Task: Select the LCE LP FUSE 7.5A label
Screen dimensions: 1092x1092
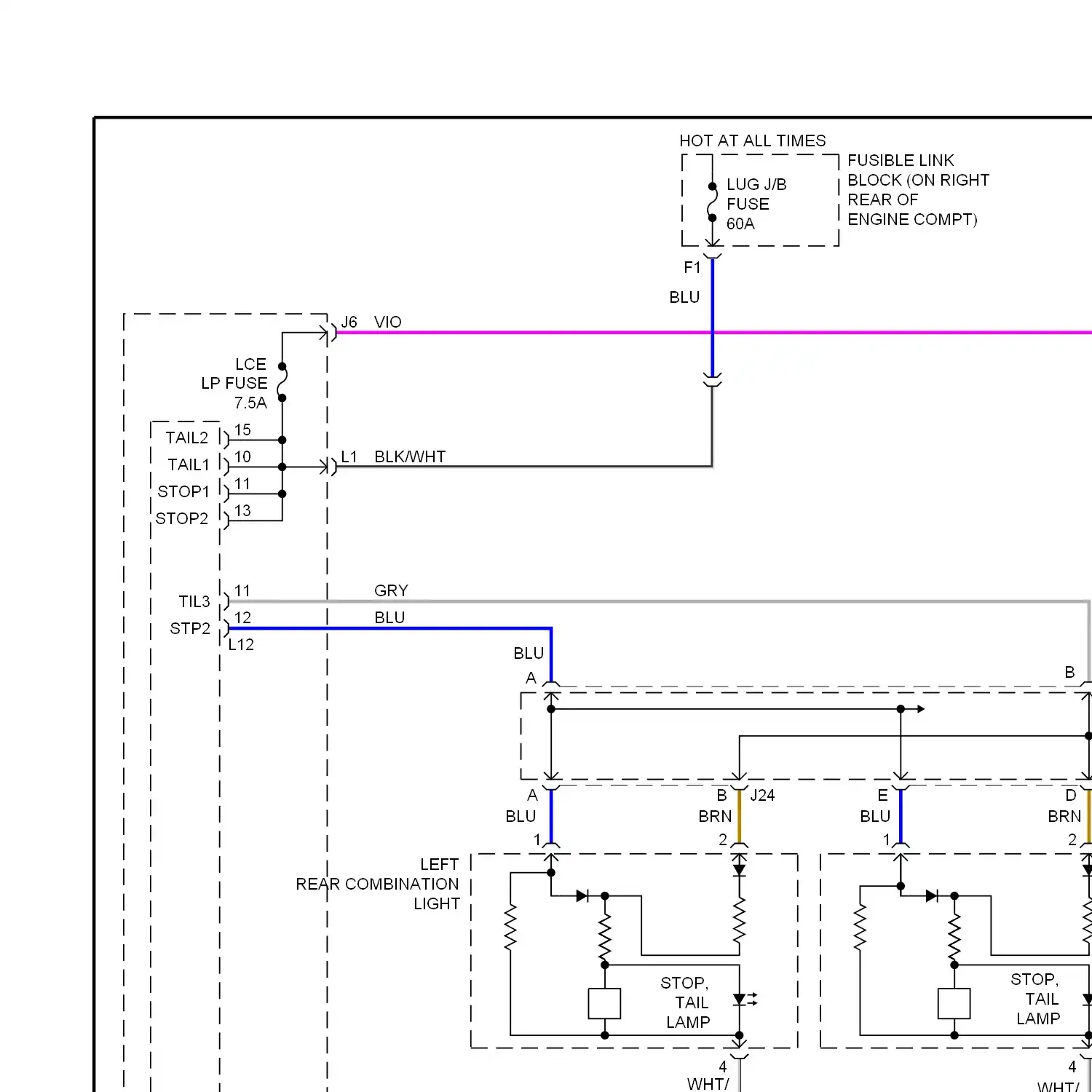Action: coord(234,383)
